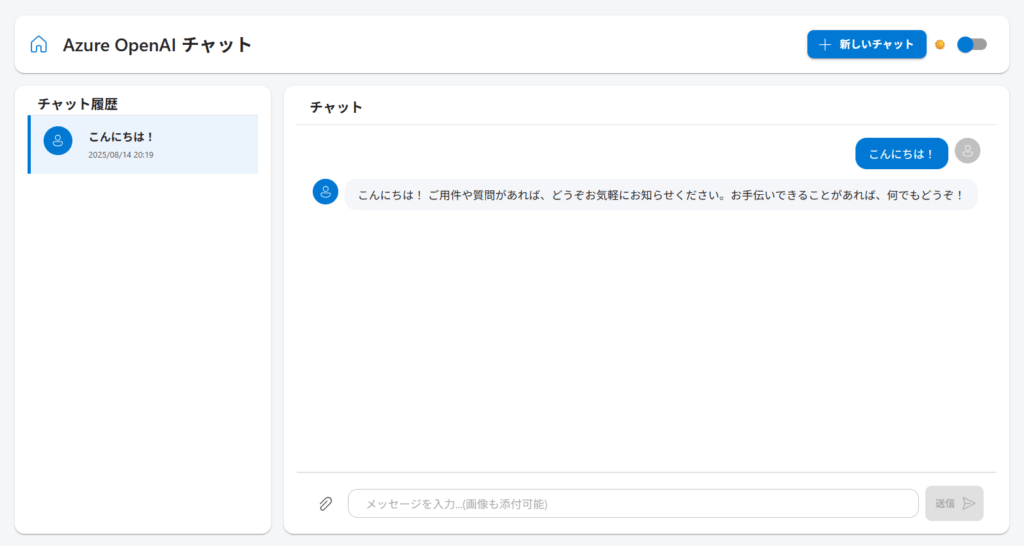This screenshot has width=1024, height=546.
Task: Click the チャット panel heading
Action: (336, 107)
